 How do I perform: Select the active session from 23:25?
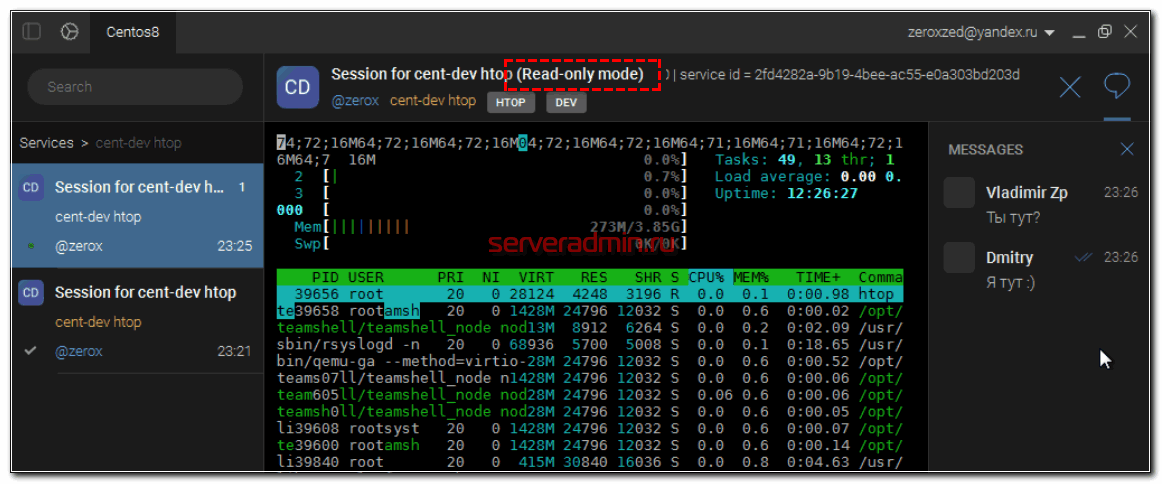coord(137,216)
